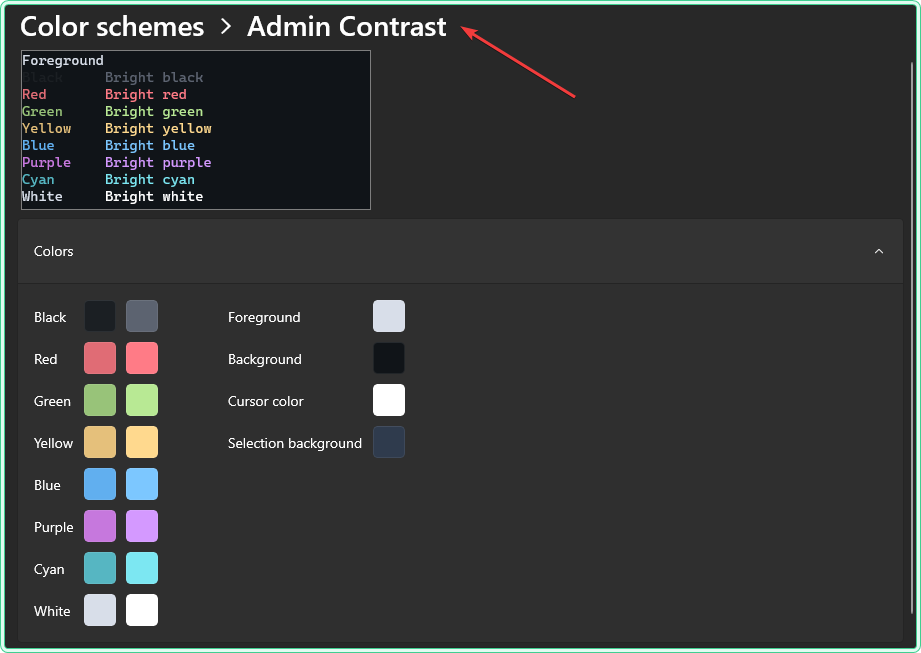This screenshot has height=653, width=921.
Task: Edit the Foreground color swatch
Action: tap(388, 316)
